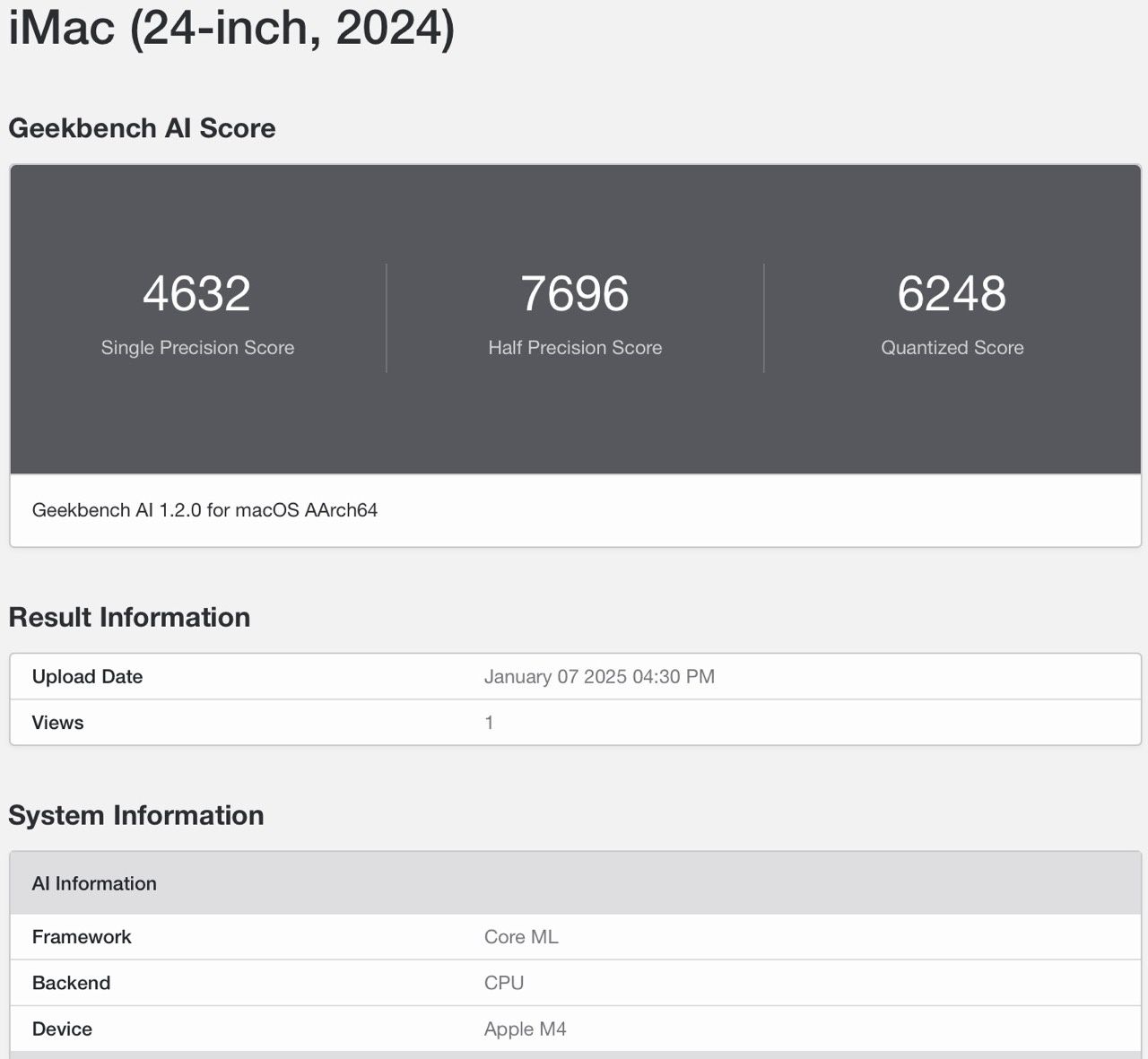Click the Device row label
Image resolution: width=1148 pixels, height=1059 pixels.
click(x=62, y=1029)
